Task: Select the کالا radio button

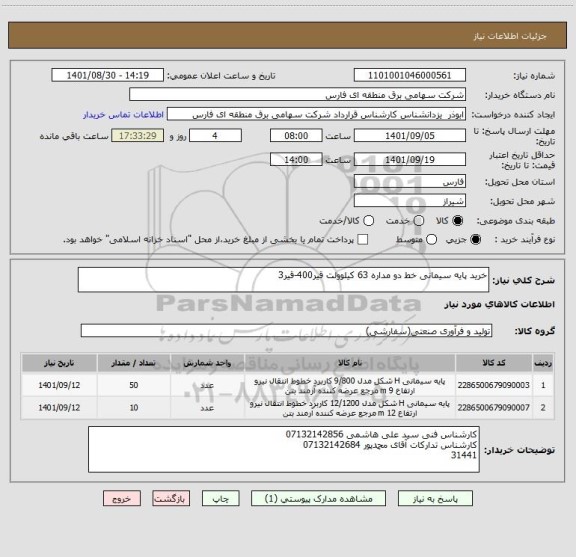Action: (458, 221)
